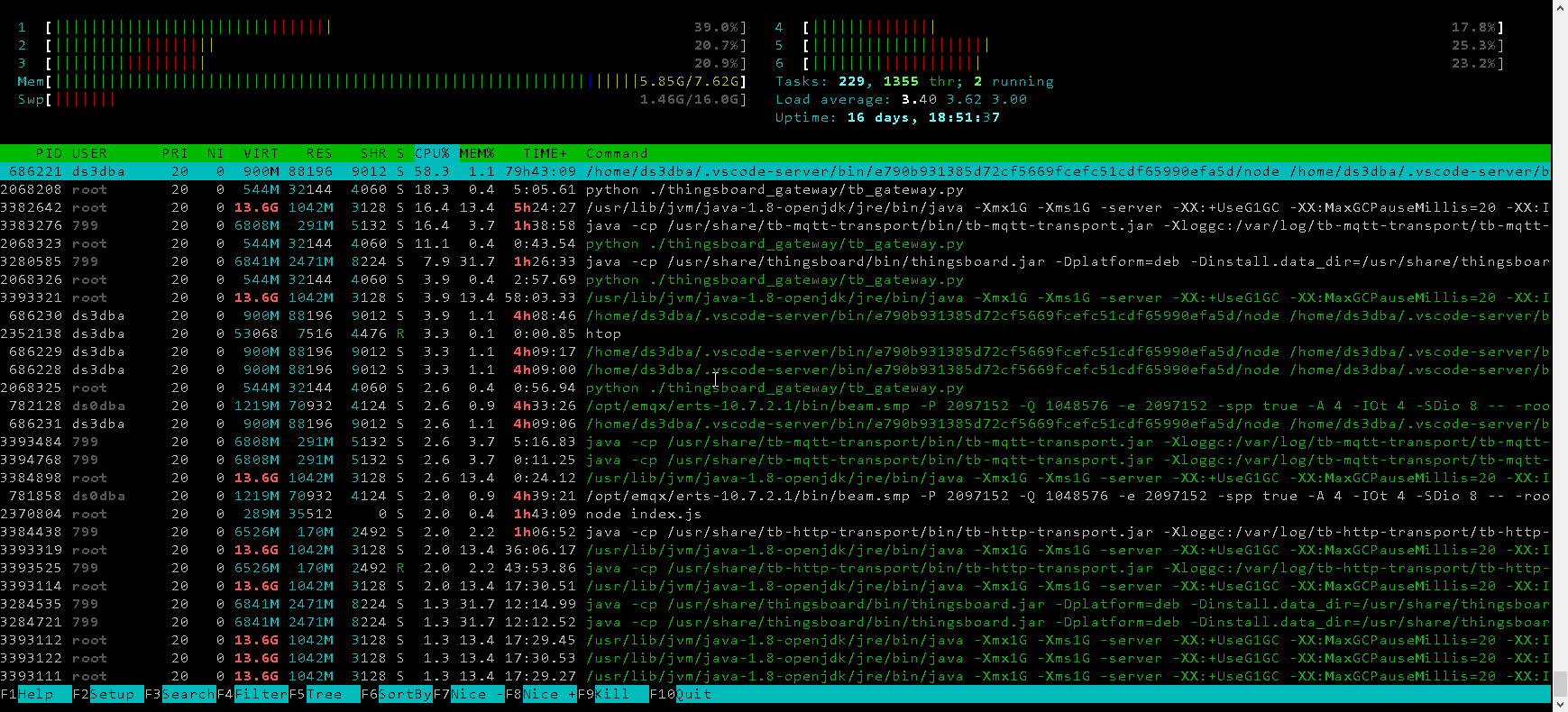
Task: Lower priority with F7 Nice -
Action: coord(469,694)
